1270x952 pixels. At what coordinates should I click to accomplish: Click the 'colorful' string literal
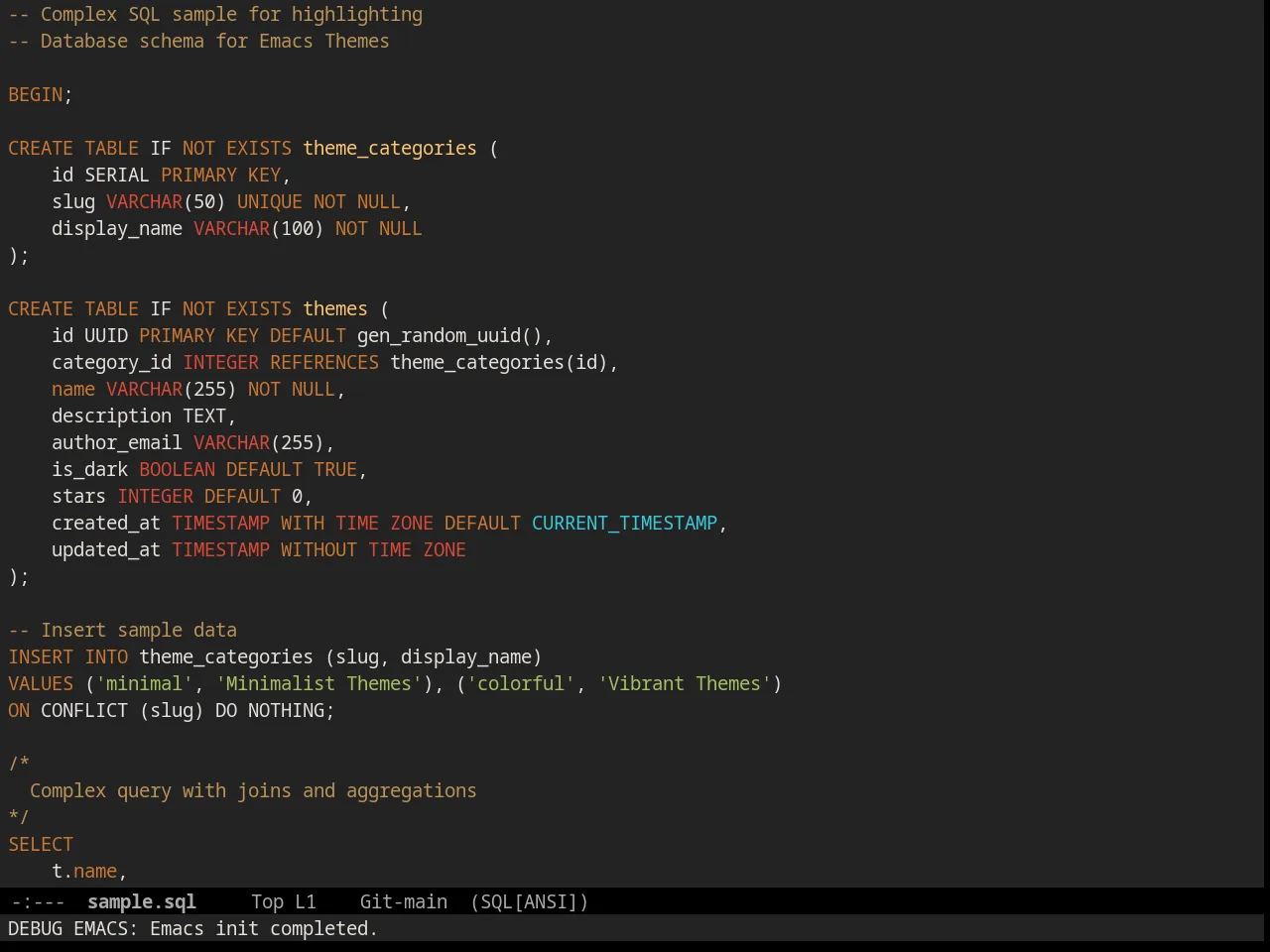[520, 683]
